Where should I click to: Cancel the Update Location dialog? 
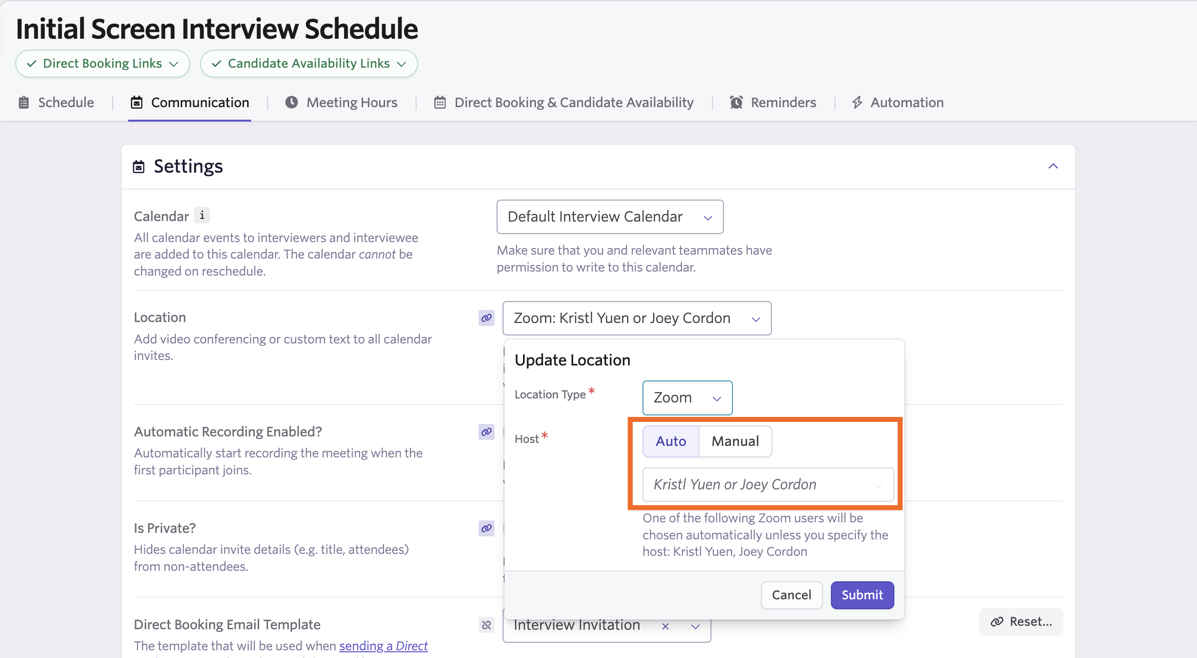791,595
